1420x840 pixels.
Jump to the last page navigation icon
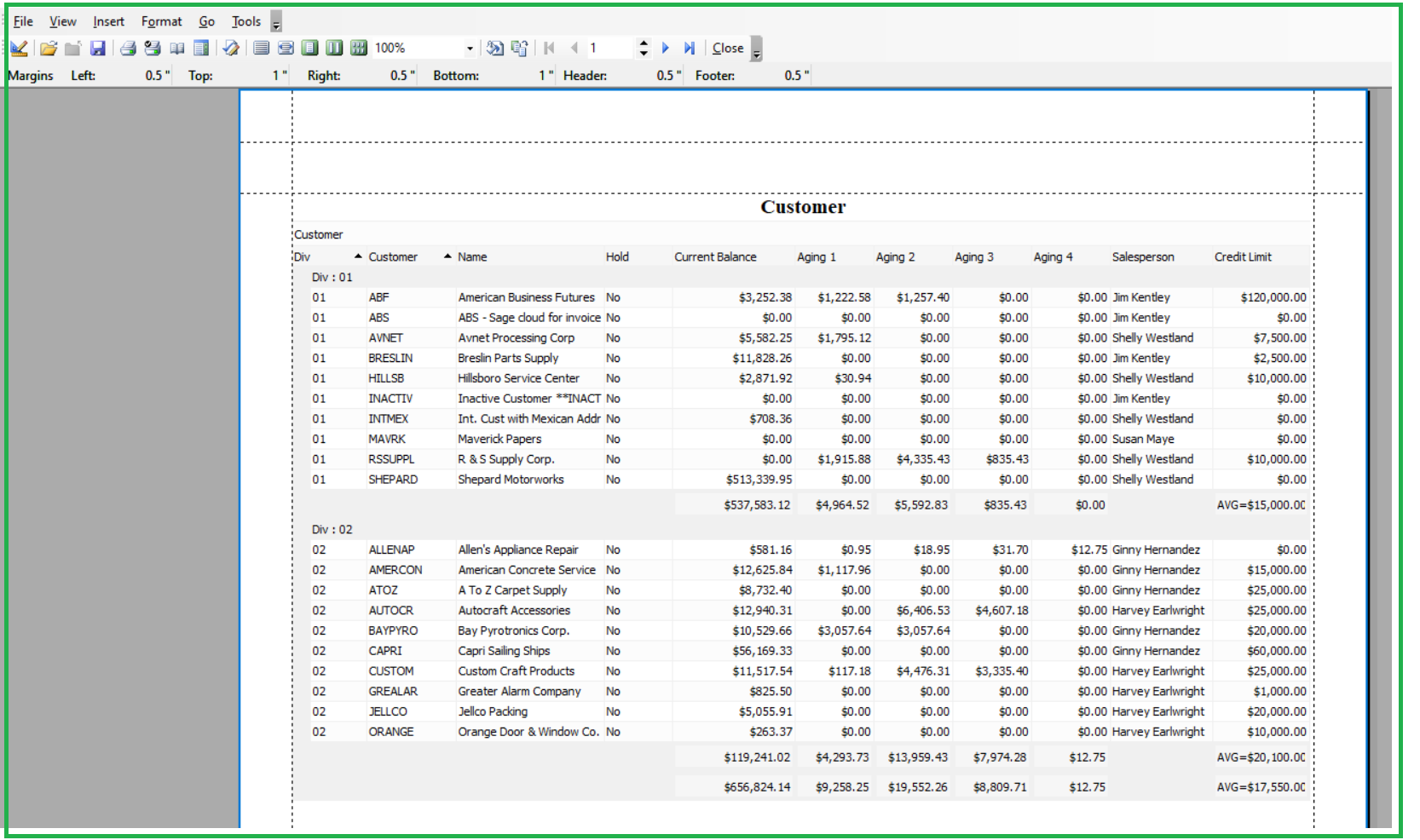click(x=690, y=48)
